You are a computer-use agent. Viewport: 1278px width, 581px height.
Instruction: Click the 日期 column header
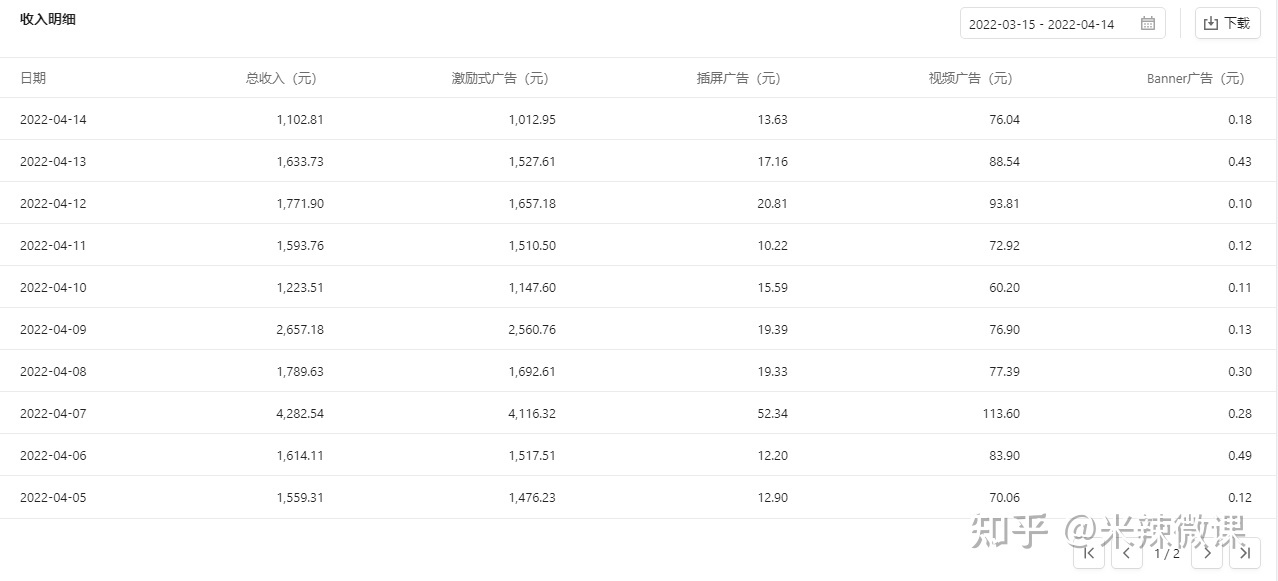click(x=33, y=78)
